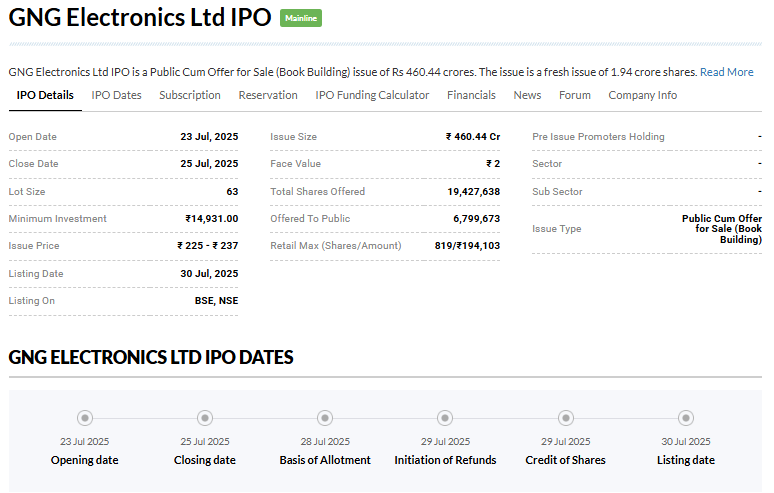Screen dimensions: 774x493
Task: Click the Issue Size value ₹ 460.44 Cr
Action: [473, 137]
